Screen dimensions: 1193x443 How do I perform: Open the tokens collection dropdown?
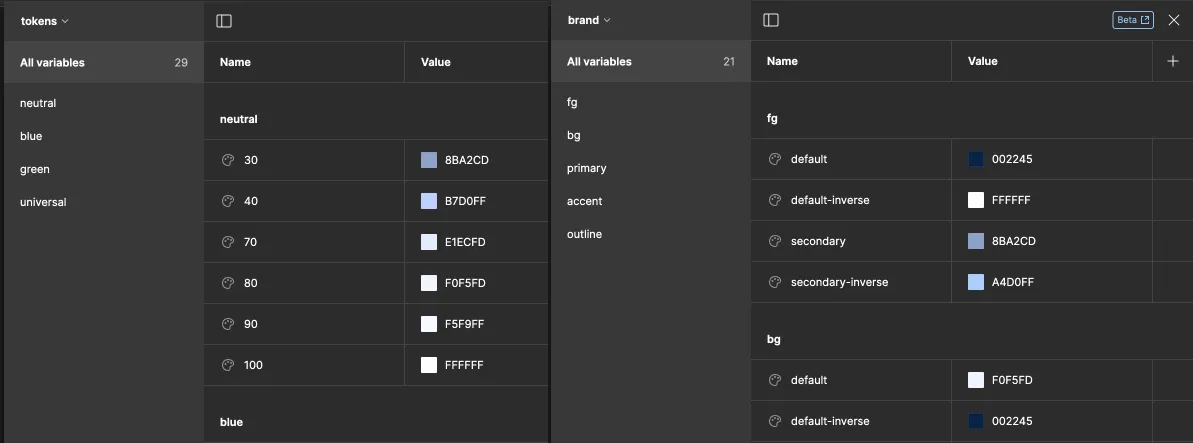click(45, 21)
